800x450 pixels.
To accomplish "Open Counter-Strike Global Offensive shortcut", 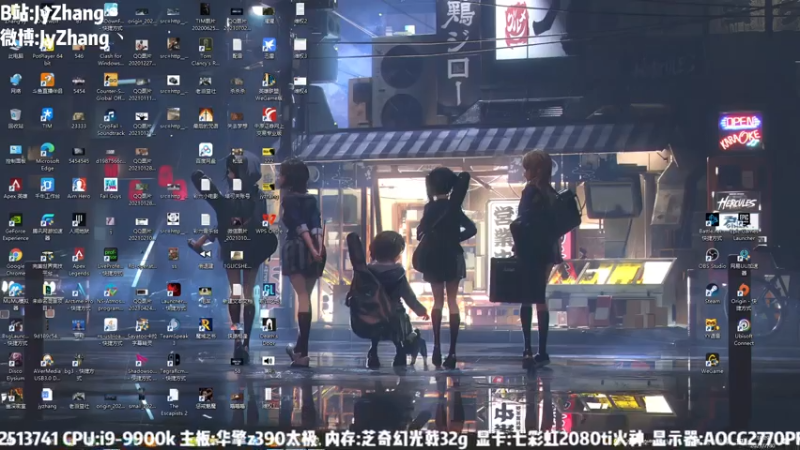I will tap(110, 86).
